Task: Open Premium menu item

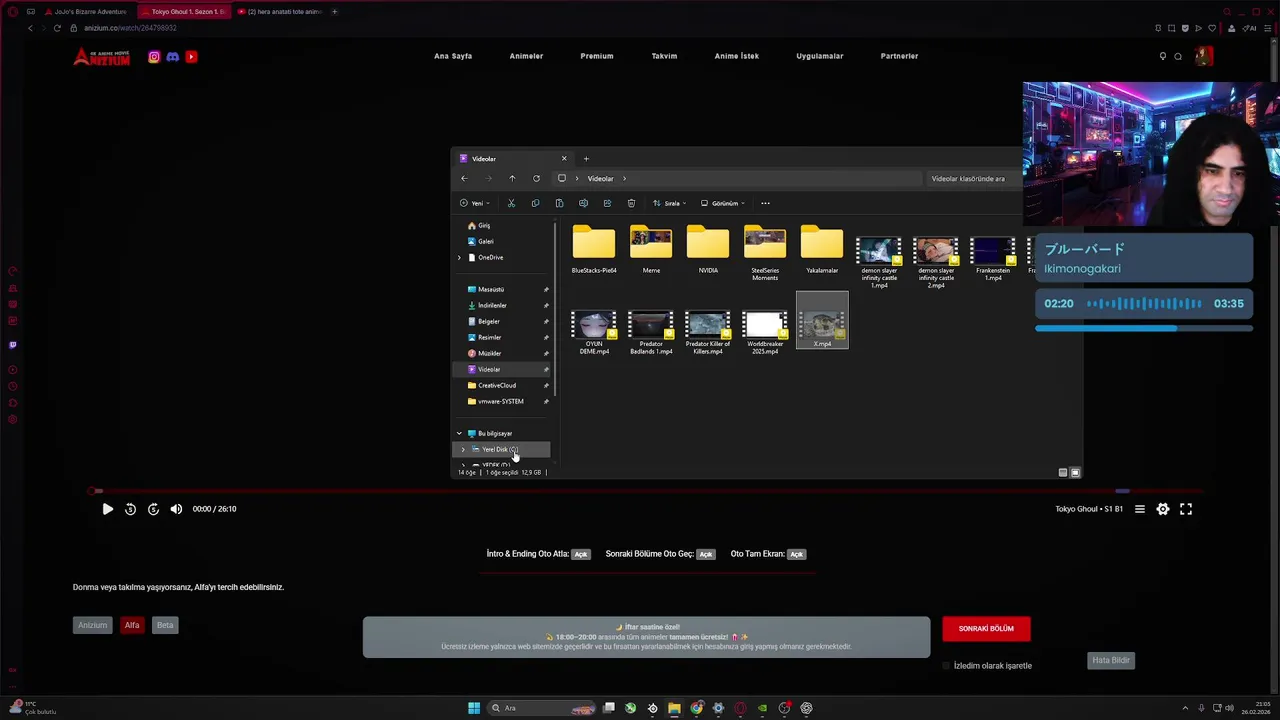Action: click(597, 56)
